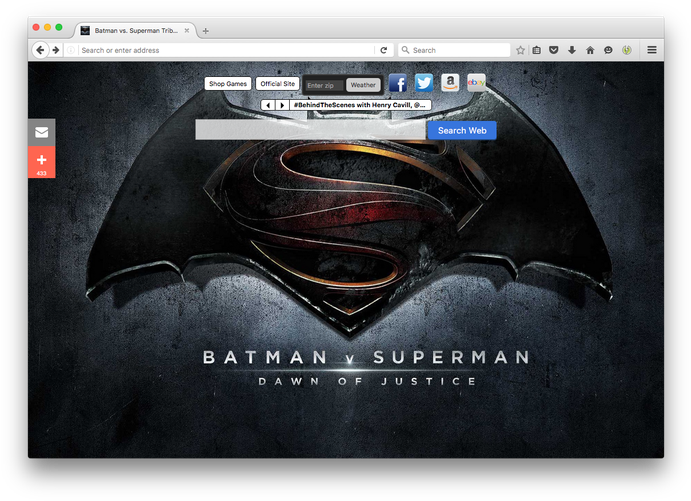
Task: Focus the browser toolbar Search field
Action: [454, 50]
